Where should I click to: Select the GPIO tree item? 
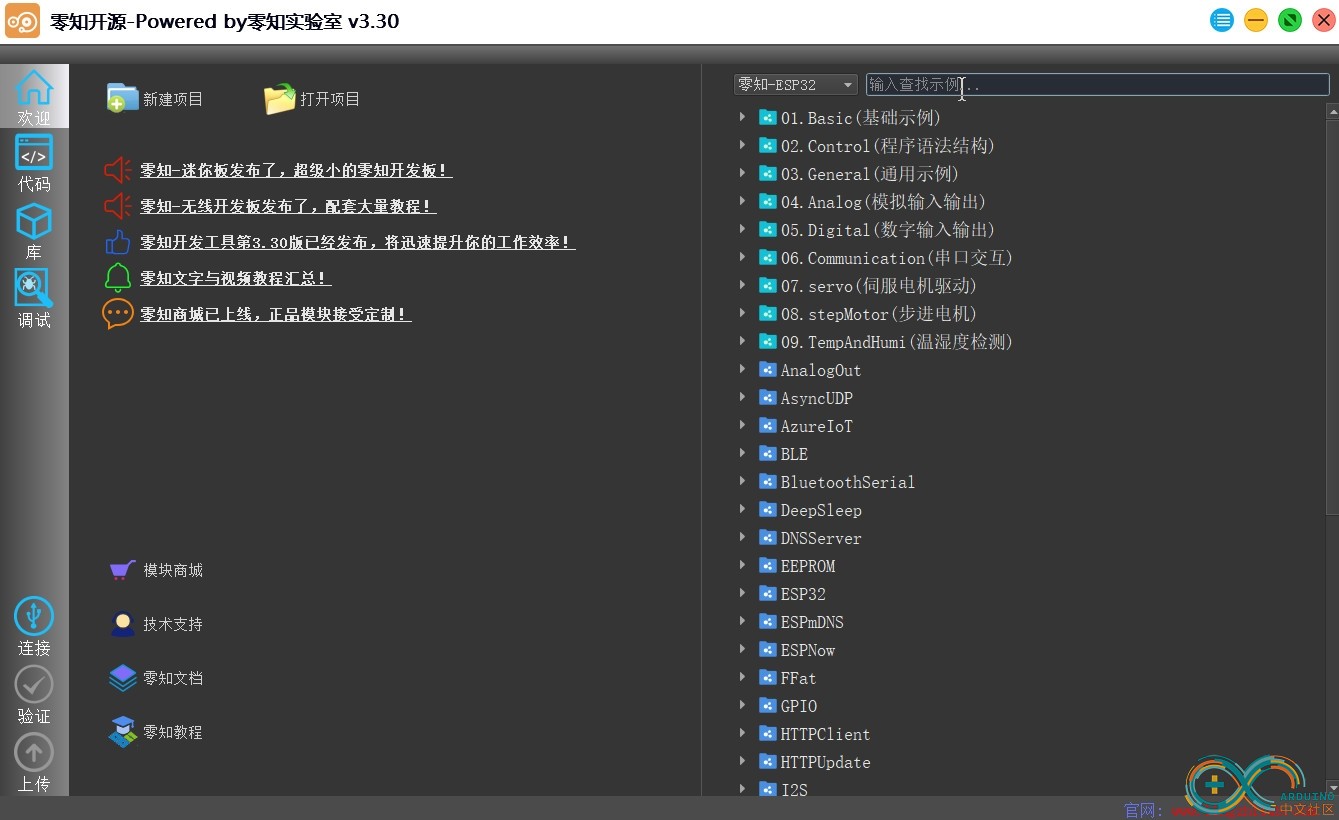(799, 706)
